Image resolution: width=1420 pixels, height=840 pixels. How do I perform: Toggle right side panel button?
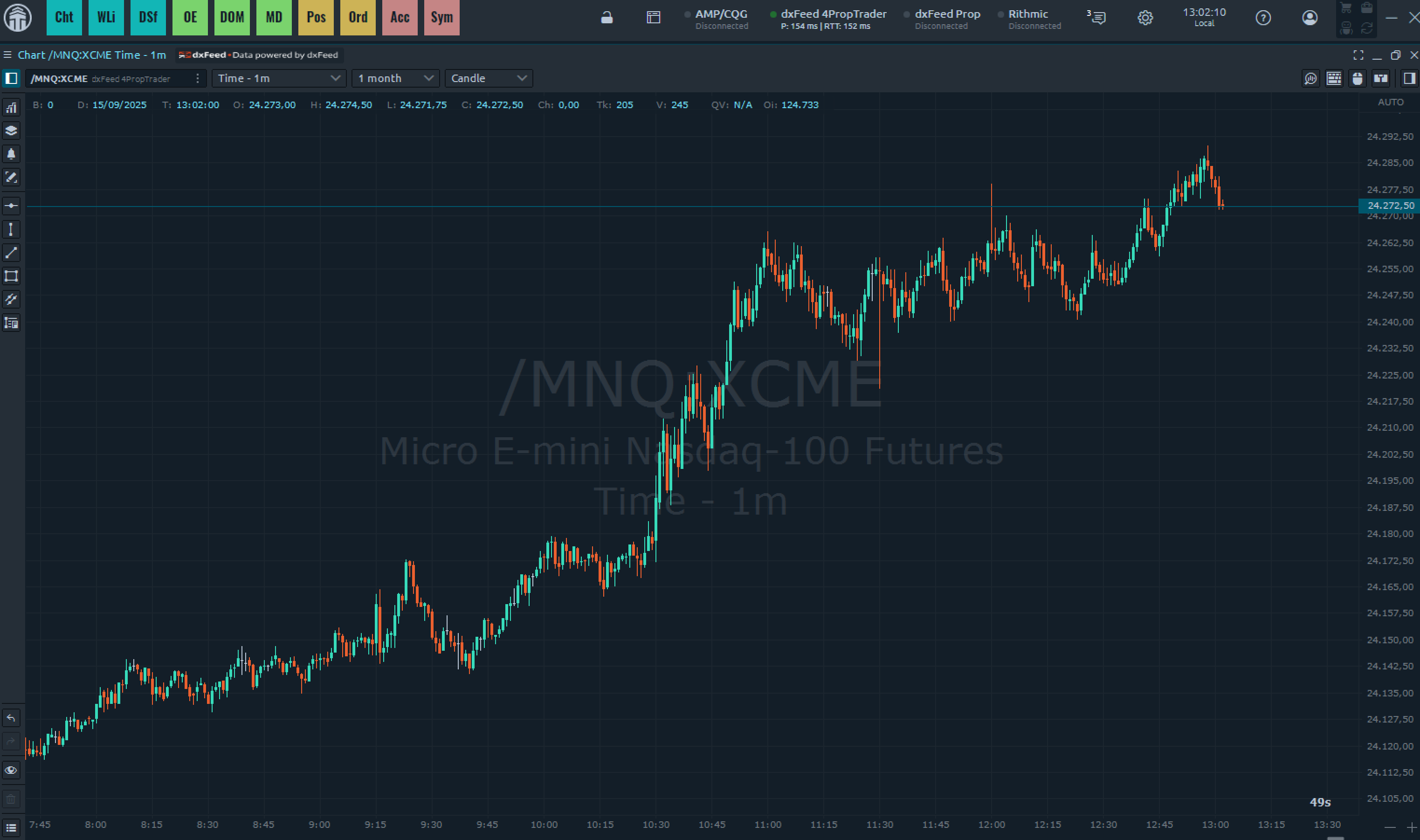coord(1409,79)
